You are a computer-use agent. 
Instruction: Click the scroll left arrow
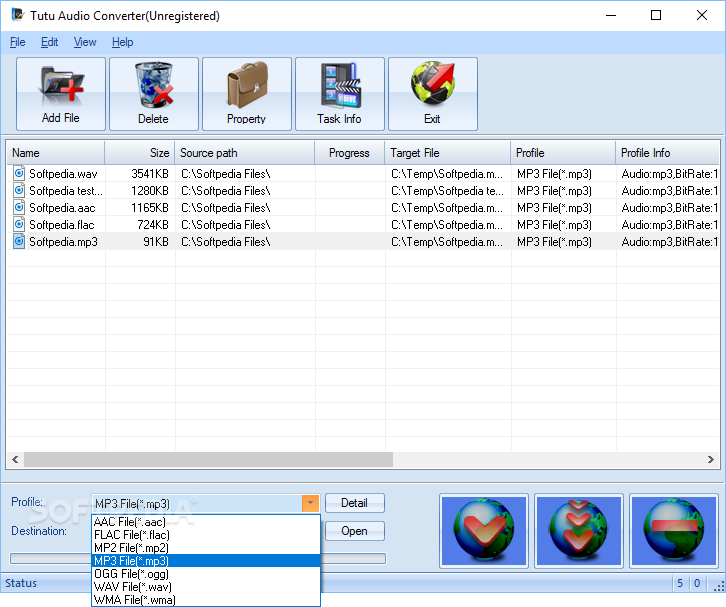pos(15,459)
